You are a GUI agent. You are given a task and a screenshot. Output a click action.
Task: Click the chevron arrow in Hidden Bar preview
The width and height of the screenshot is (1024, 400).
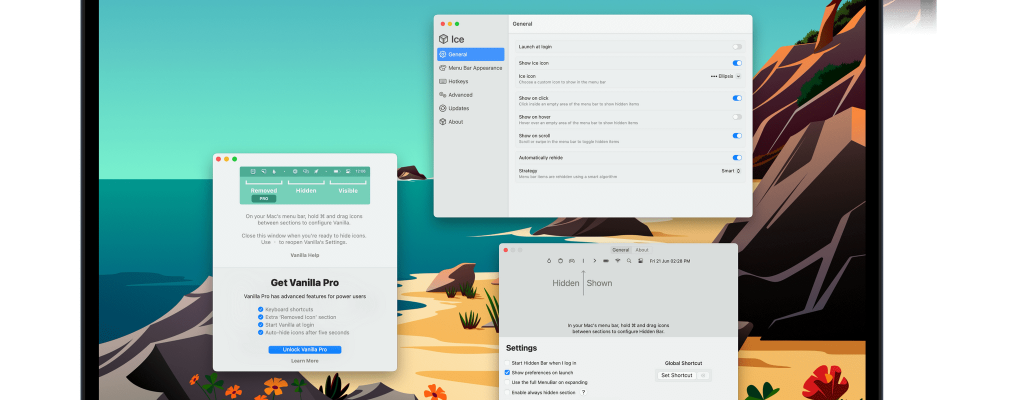coord(594,260)
